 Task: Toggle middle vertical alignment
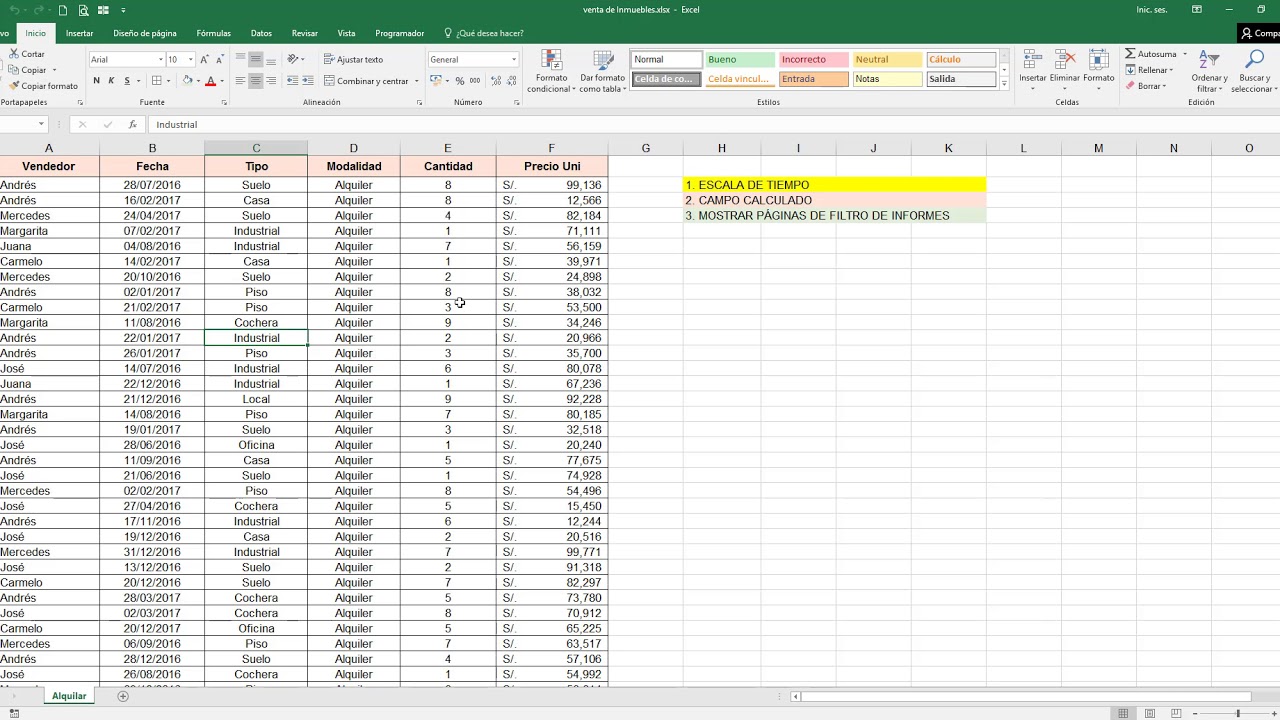coord(256,59)
